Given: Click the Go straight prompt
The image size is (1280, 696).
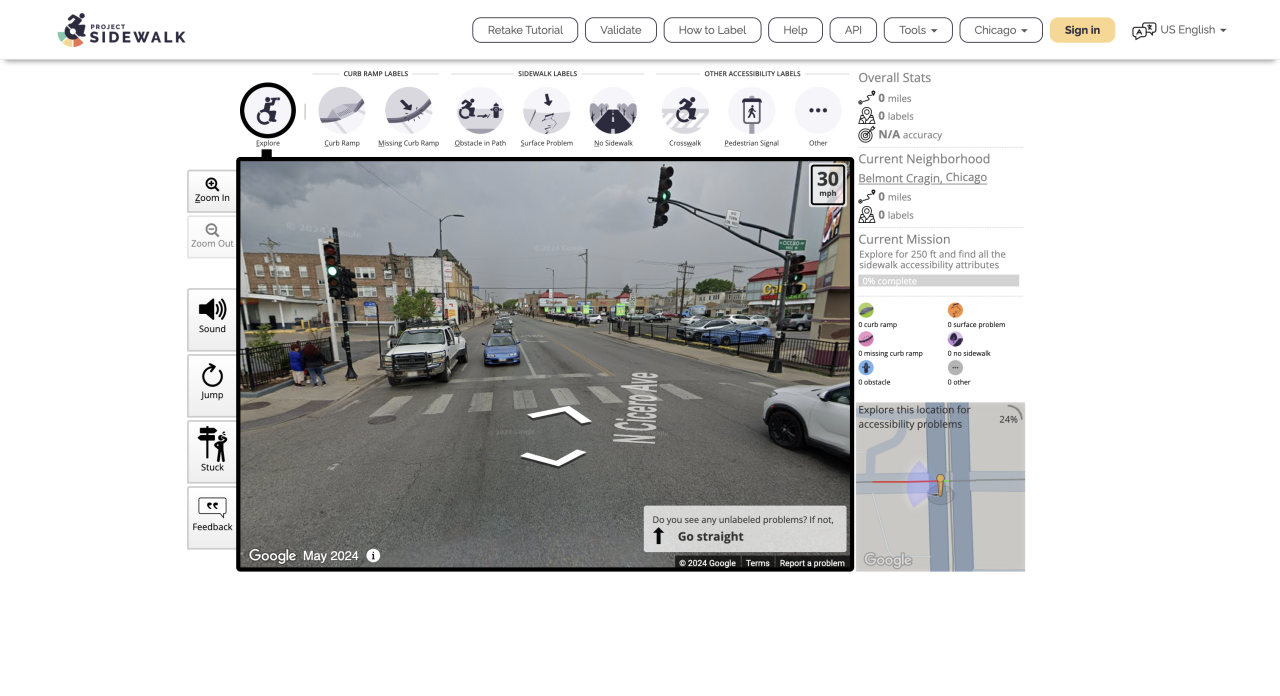Looking at the screenshot, I should (745, 528).
